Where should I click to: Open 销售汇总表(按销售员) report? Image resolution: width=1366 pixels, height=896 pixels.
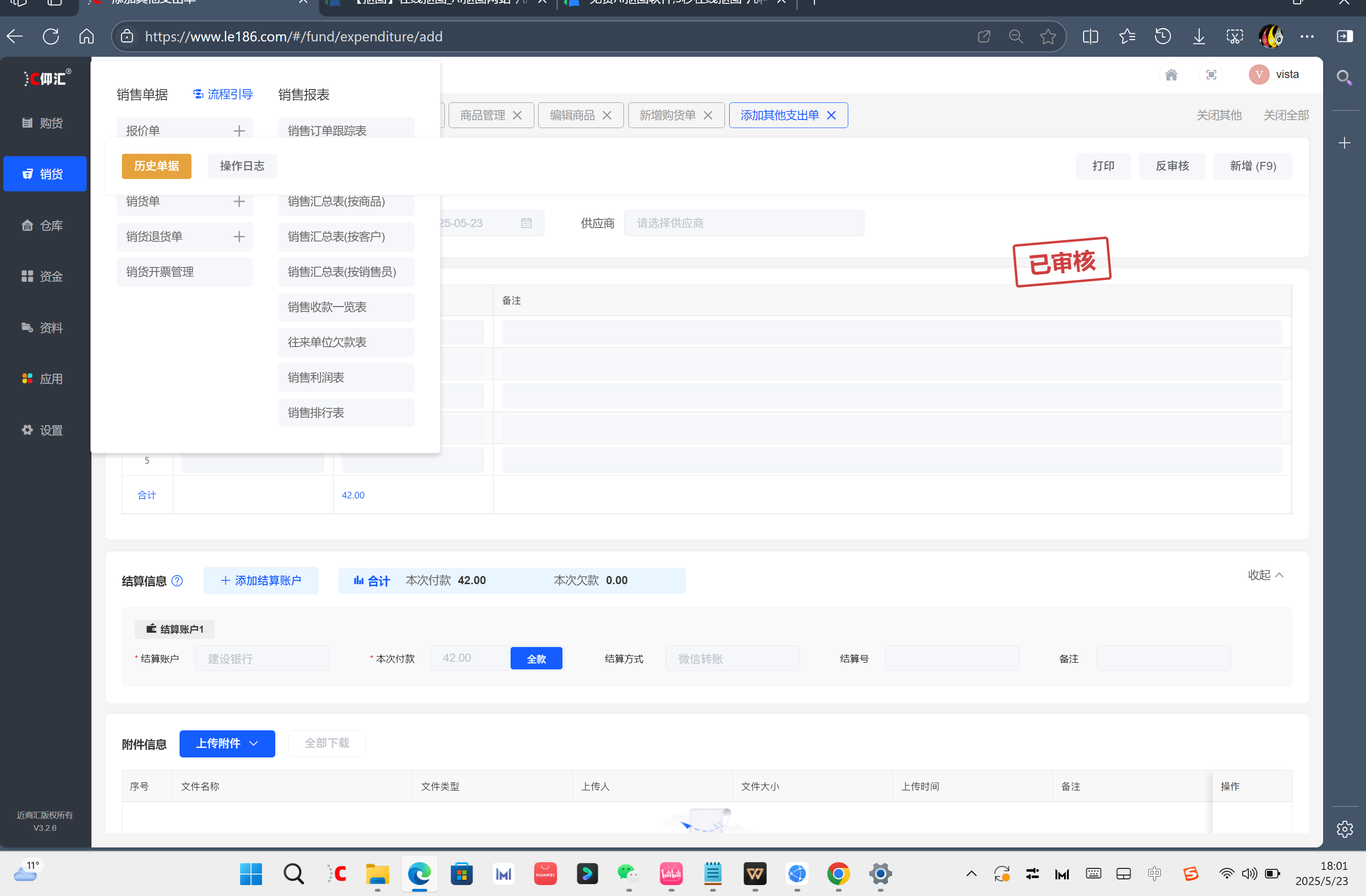click(x=346, y=272)
